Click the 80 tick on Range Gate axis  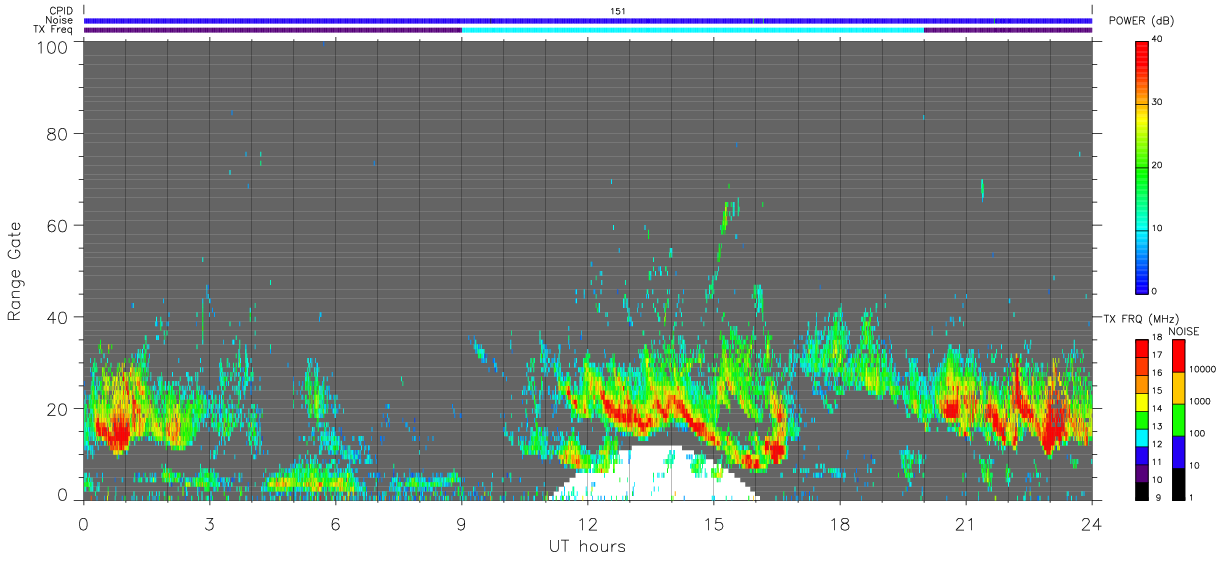point(57,133)
